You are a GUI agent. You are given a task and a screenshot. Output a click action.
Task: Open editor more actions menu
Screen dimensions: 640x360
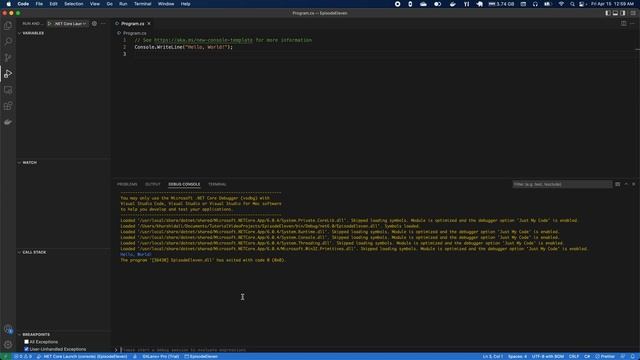point(632,24)
